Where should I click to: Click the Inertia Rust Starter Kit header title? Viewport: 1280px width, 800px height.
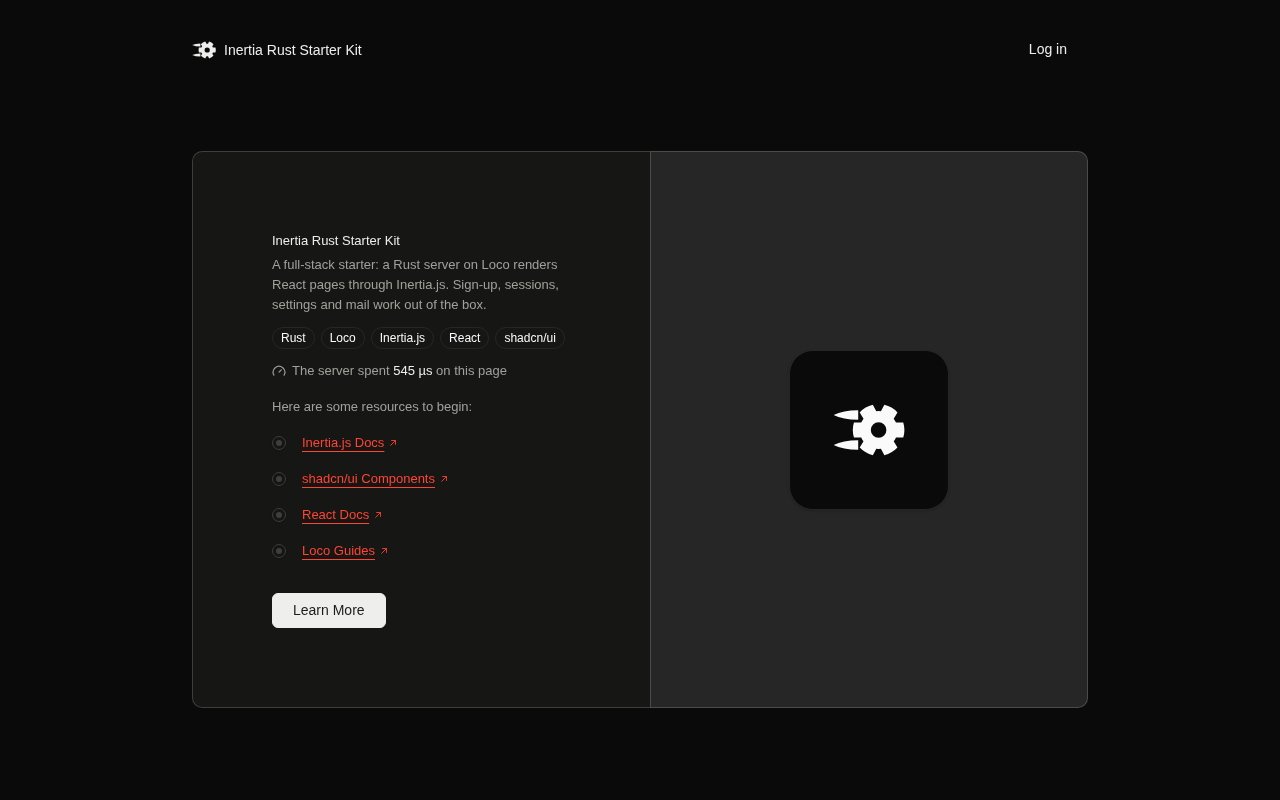pyautogui.click(x=293, y=50)
